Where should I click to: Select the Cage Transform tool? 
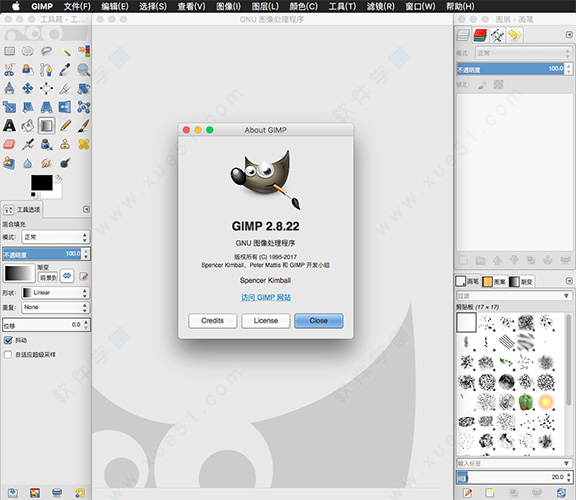[84, 107]
